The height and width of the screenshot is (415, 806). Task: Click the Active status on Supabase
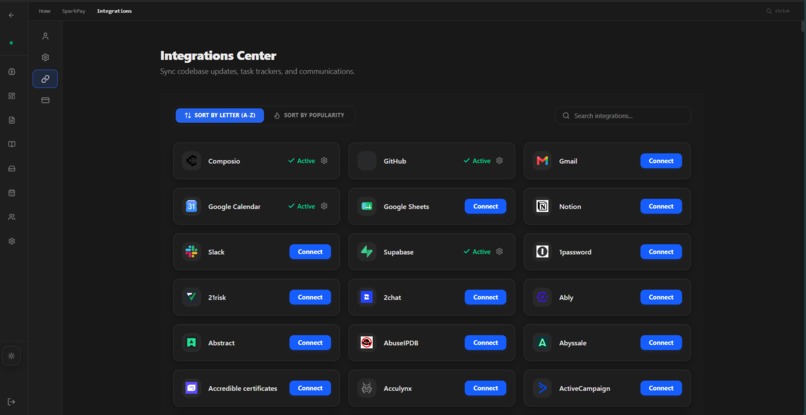[x=477, y=252]
